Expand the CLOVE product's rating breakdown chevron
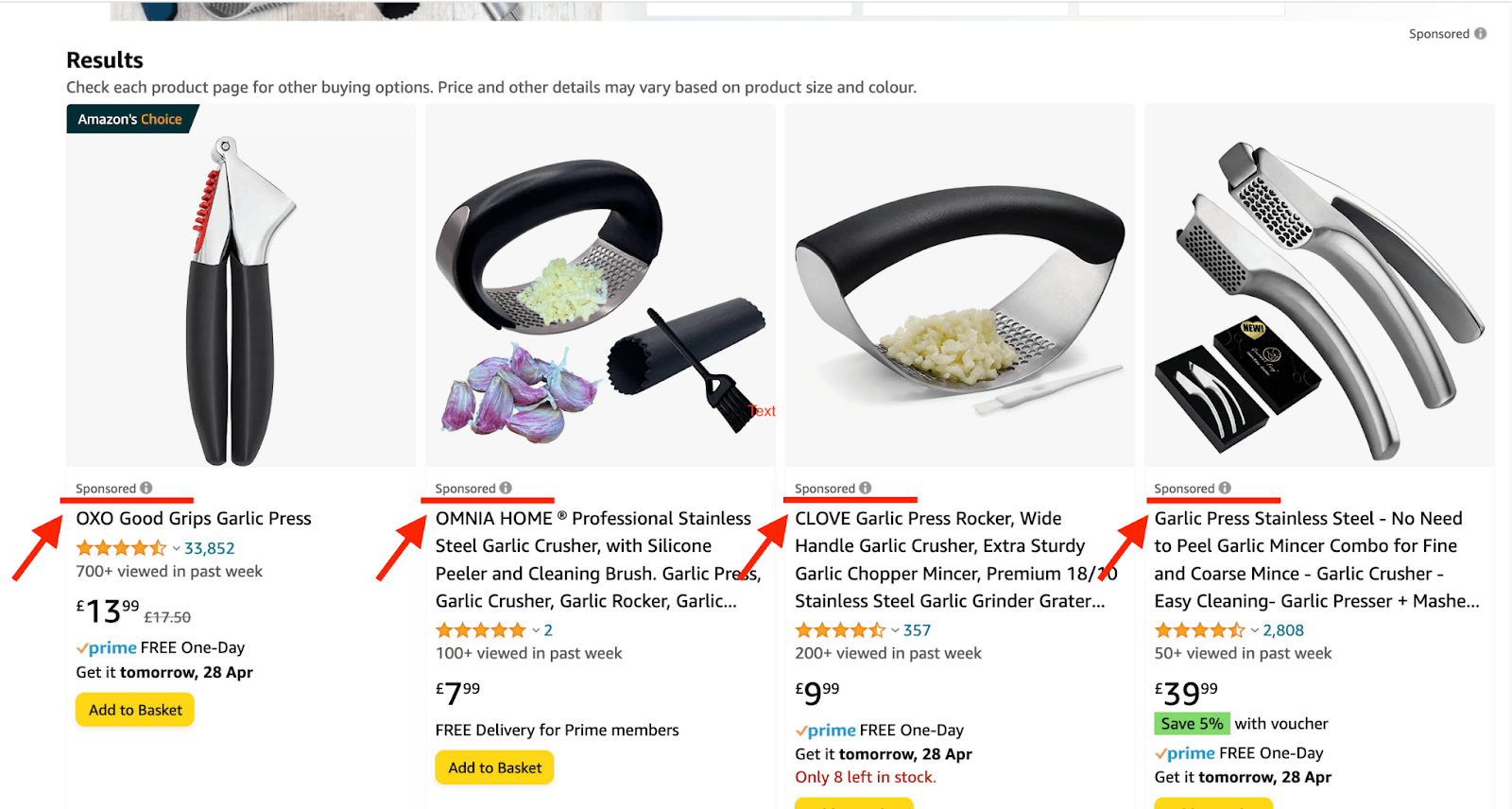This screenshot has width=1512, height=809. click(x=894, y=628)
